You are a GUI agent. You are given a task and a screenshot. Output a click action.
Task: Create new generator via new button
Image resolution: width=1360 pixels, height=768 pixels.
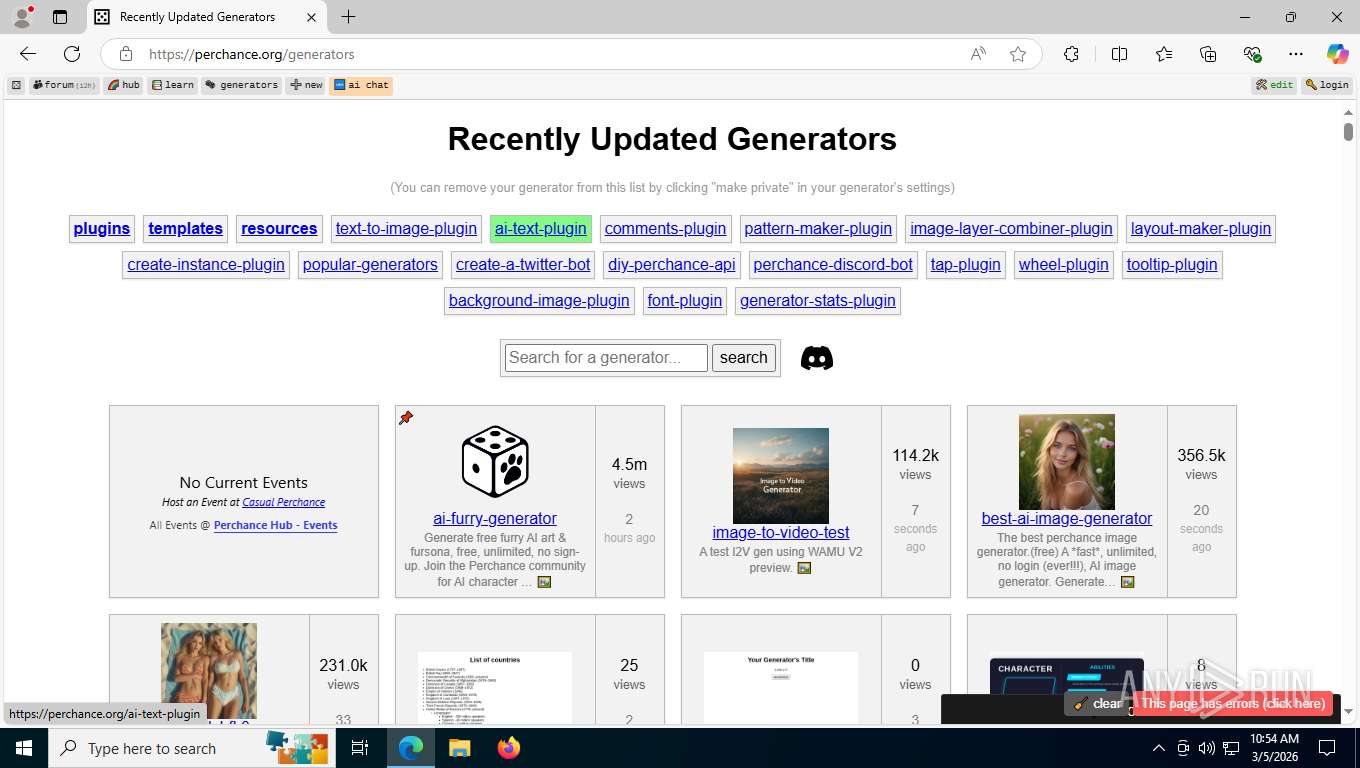306,85
